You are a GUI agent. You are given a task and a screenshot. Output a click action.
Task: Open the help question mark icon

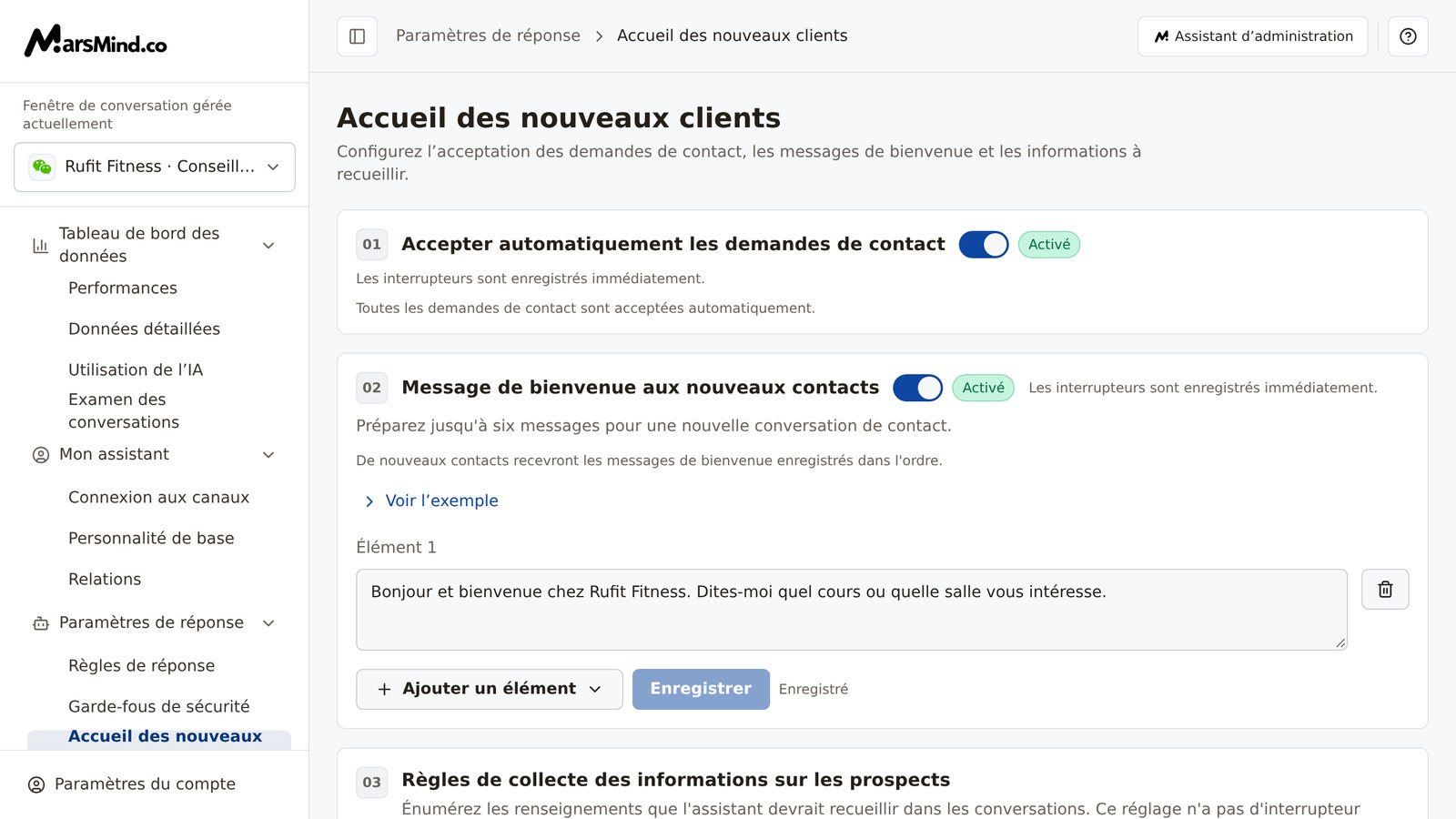[1408, 36]
